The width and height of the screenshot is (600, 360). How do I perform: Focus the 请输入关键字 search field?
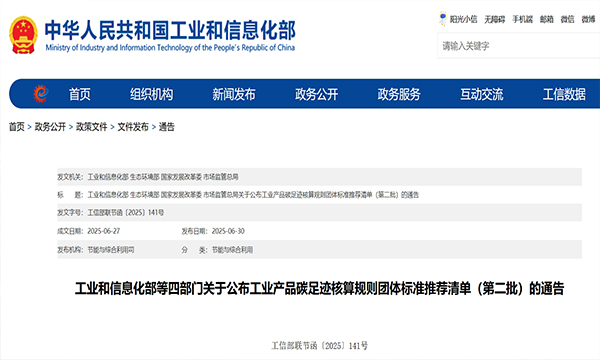tap(518, 46)
